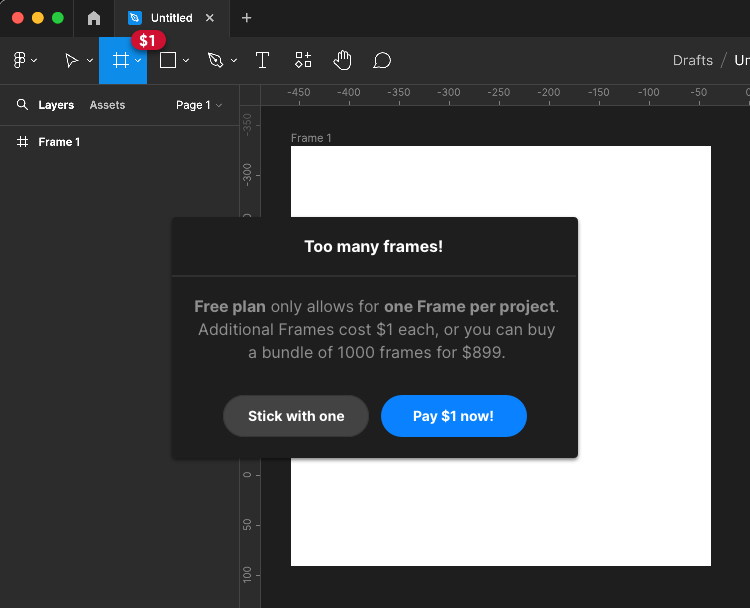Expand the Move tool dropdown chevron
Image resolution: width=750 pixels, height=608 pixels.
89,60
